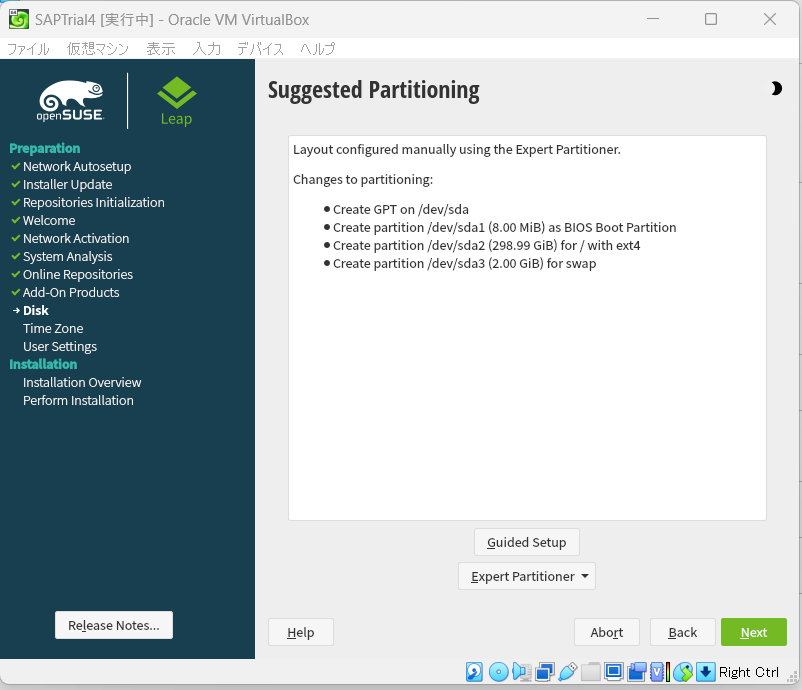The image size is (802, 690).
Task: Open the ファイル menu
Action: click(x=28, y=49)
